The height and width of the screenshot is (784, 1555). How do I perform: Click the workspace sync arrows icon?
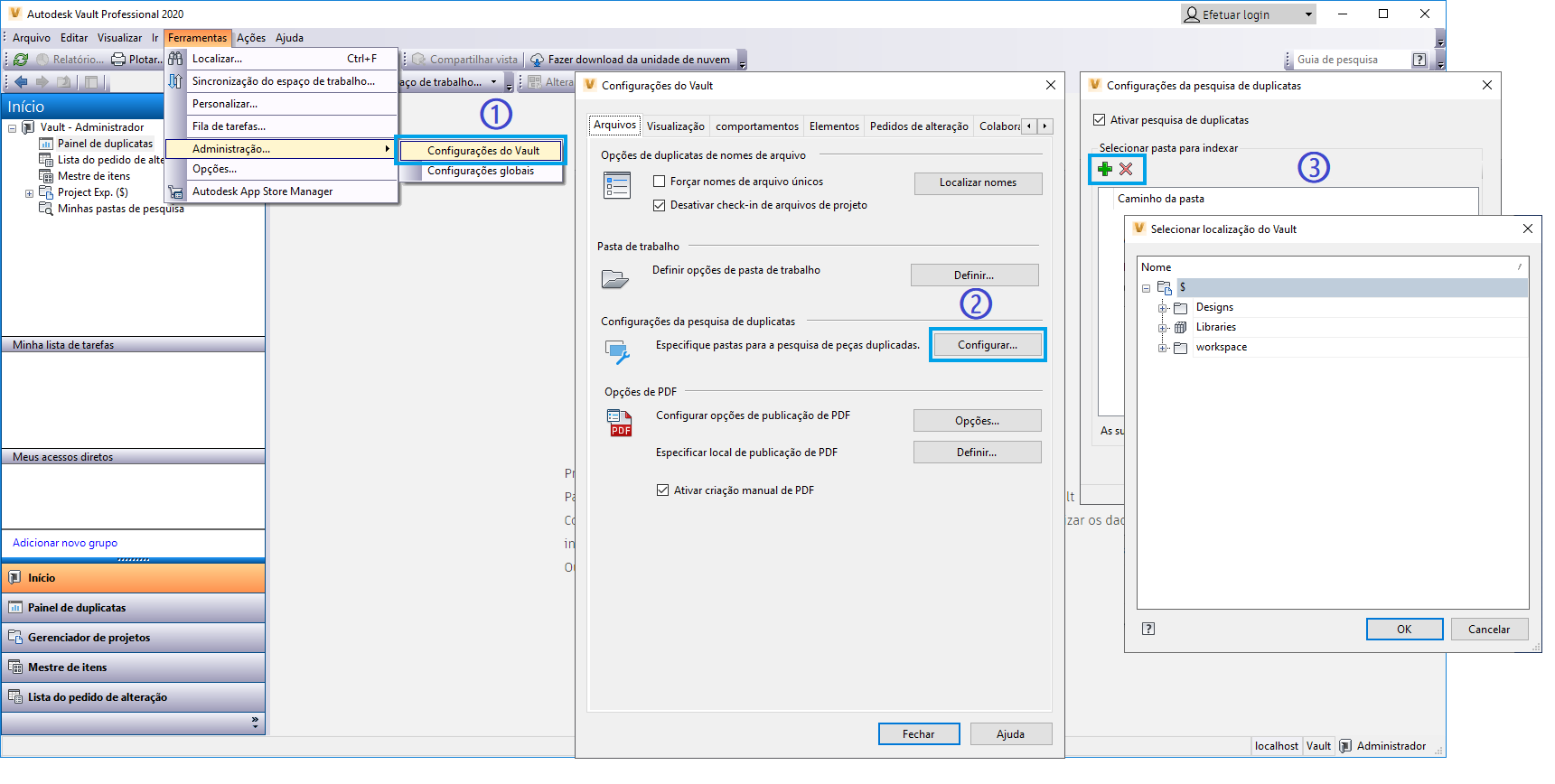[175, 80]
